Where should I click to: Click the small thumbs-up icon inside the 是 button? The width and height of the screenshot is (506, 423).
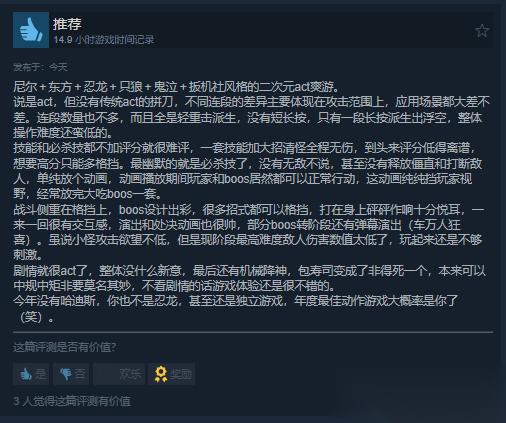[x=26, y=374]
